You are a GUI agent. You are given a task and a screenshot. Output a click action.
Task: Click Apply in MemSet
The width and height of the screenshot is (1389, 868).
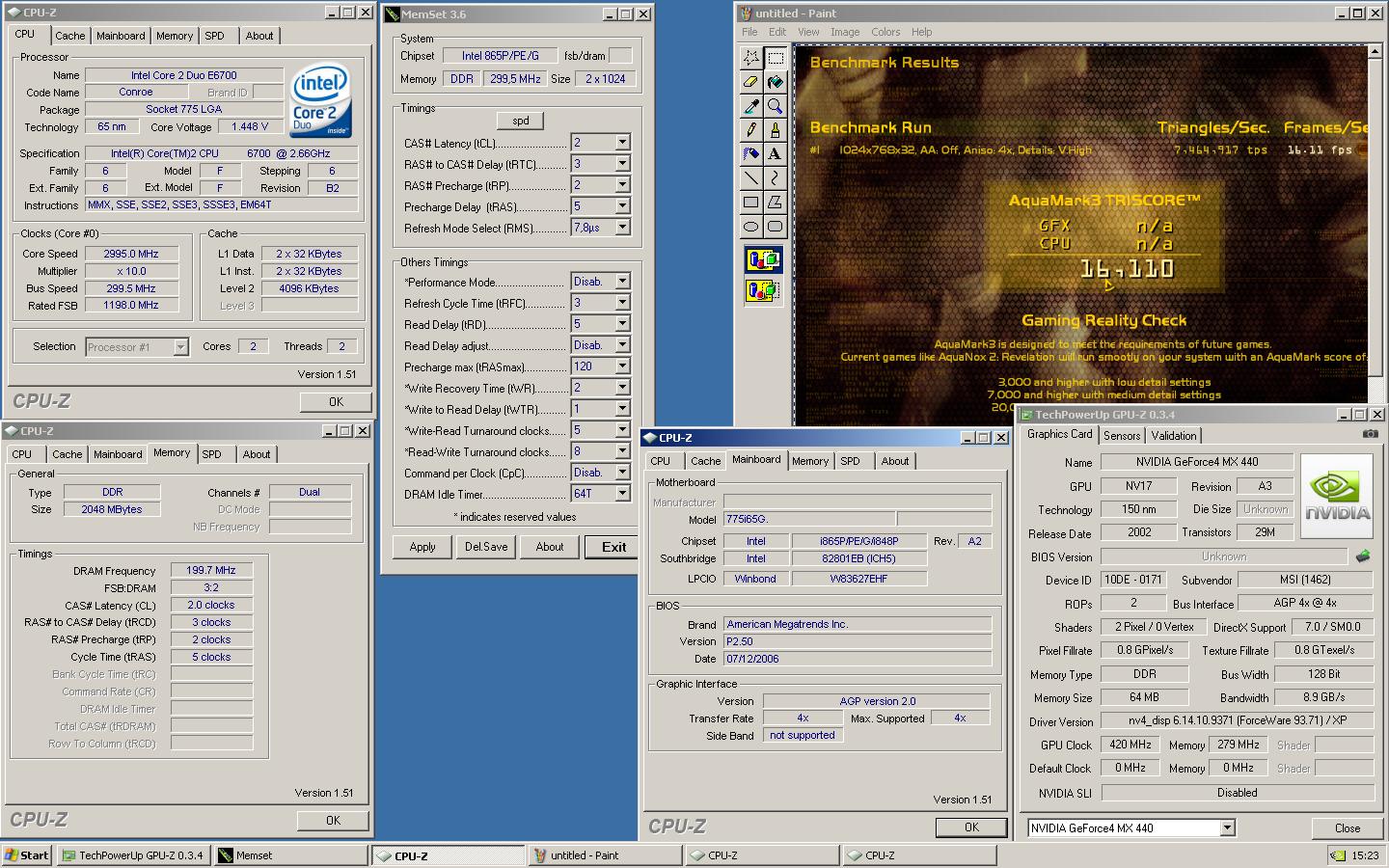[422, 547]
